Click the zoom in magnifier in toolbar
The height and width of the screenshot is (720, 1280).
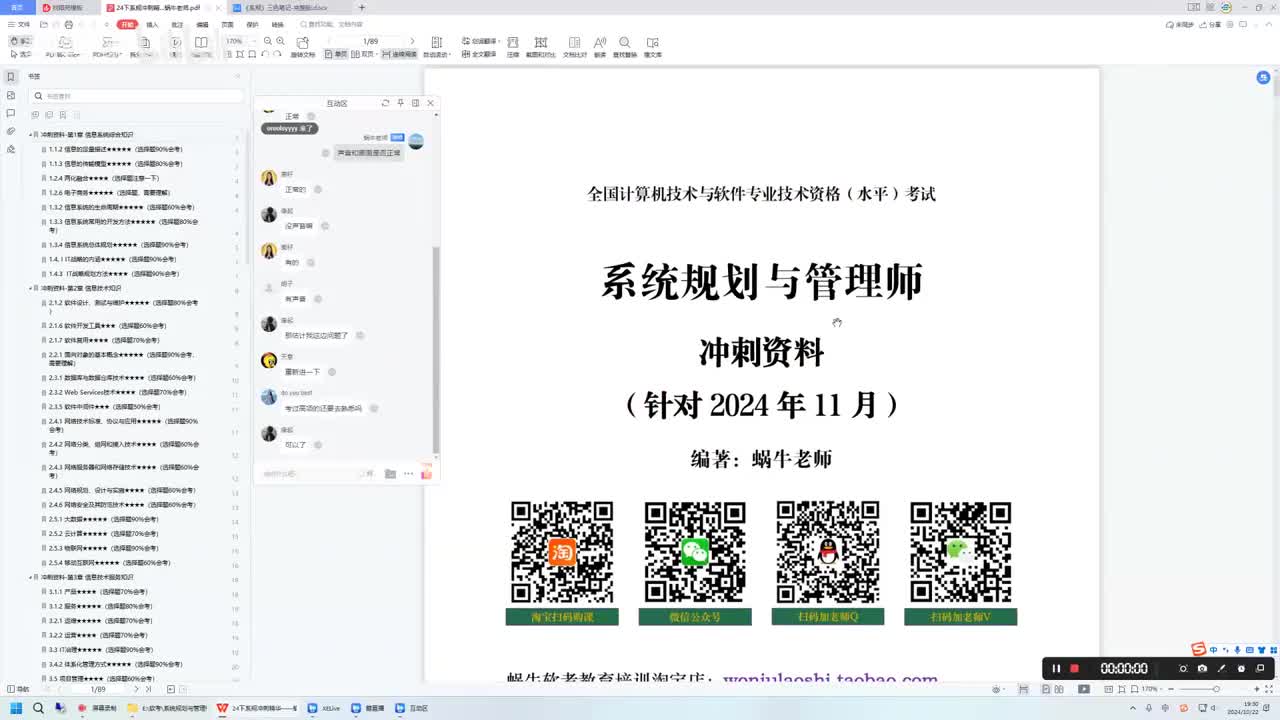(x=280, y=41)
